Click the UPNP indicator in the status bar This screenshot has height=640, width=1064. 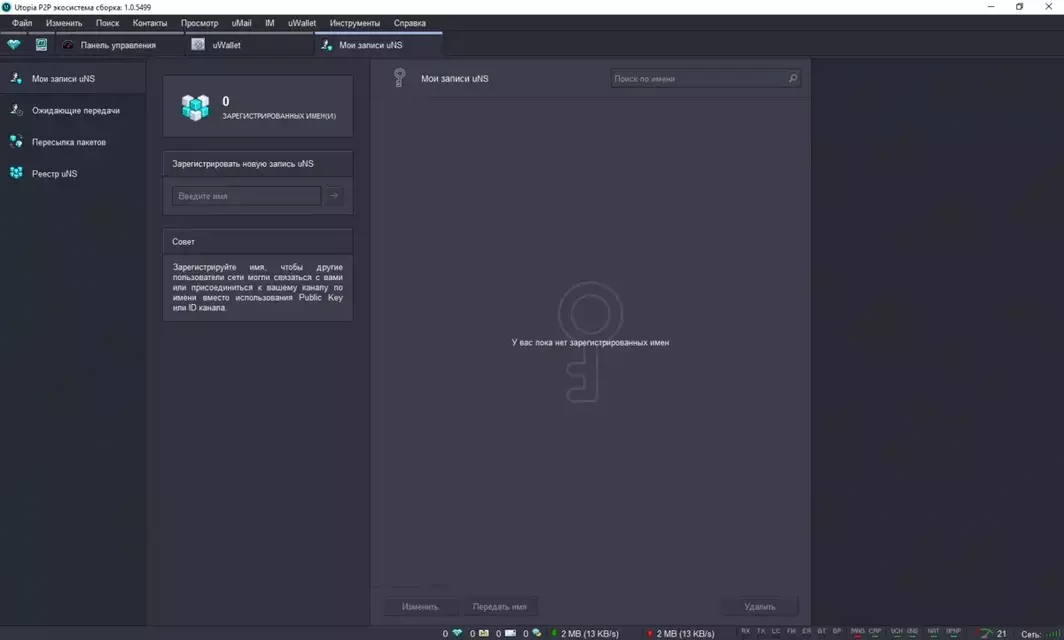point(953,632)
